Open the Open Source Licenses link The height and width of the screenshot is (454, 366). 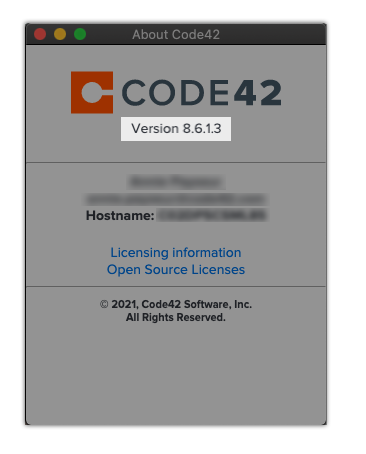[176, 270]
